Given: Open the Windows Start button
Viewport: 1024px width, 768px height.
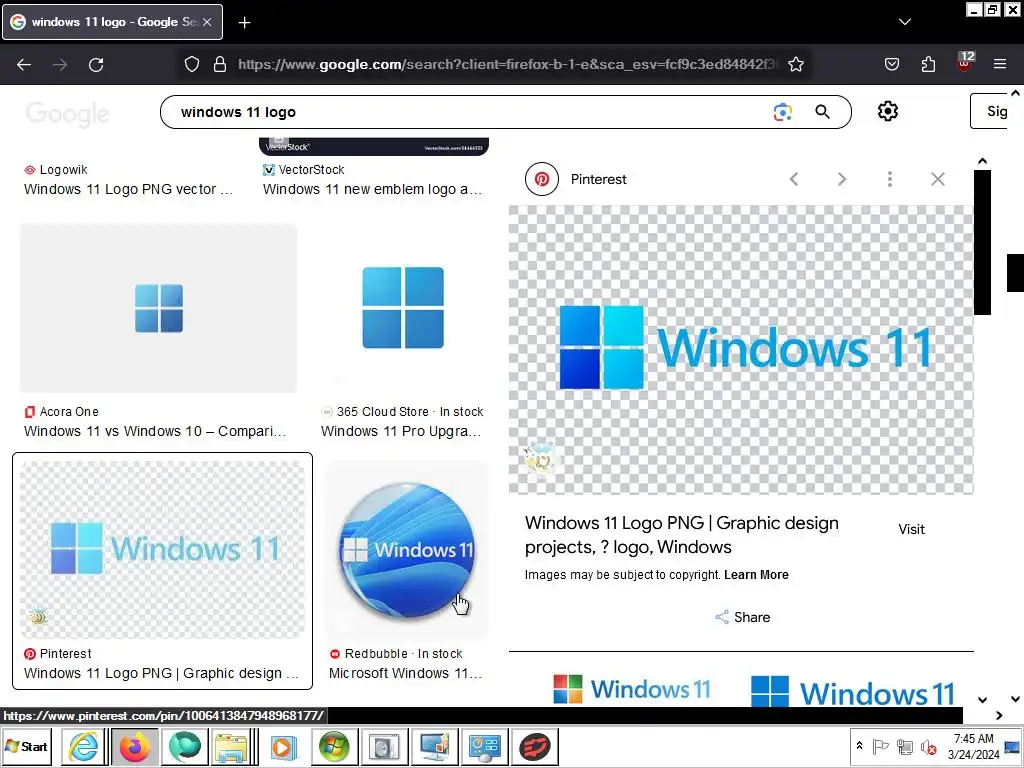Looking at the screenshot, I should click(27, 746).
